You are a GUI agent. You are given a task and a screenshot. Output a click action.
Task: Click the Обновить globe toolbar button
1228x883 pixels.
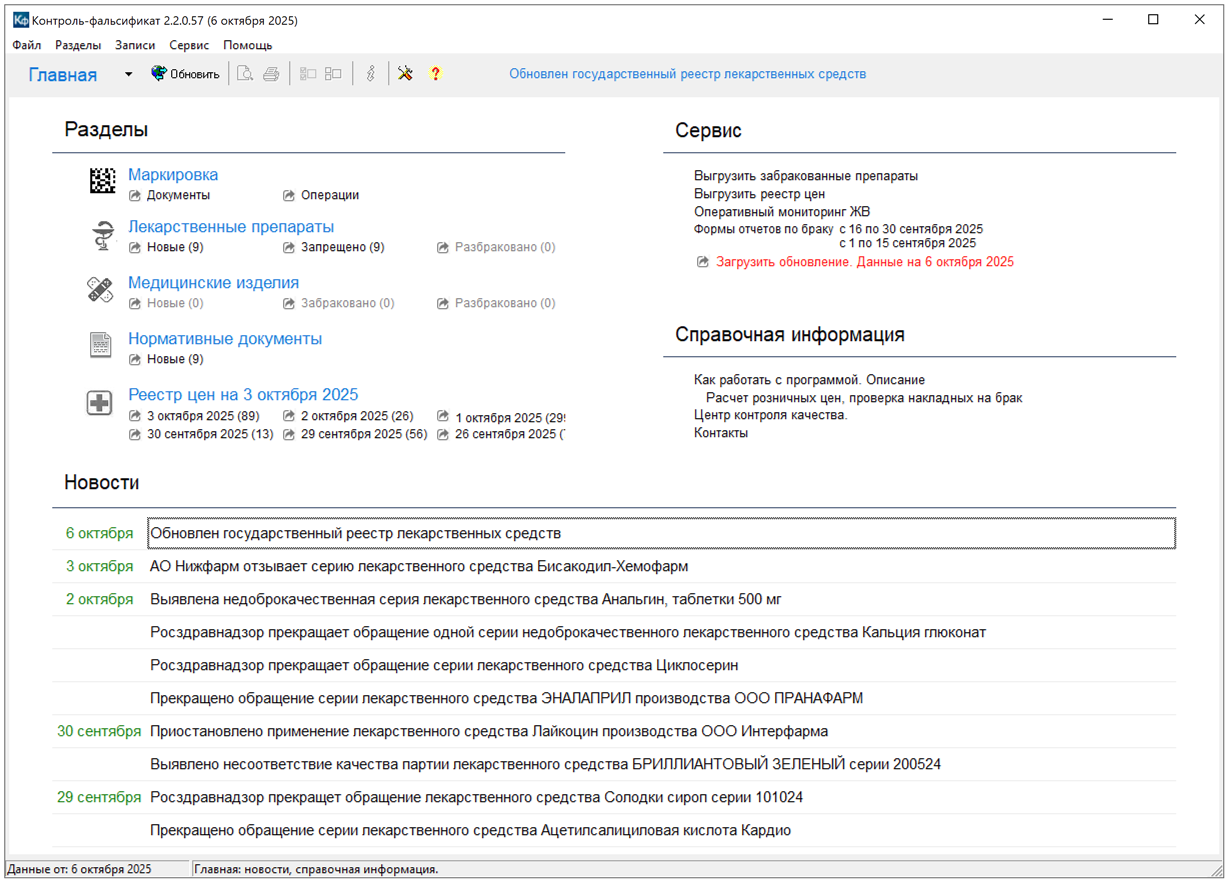coord(185,74)
